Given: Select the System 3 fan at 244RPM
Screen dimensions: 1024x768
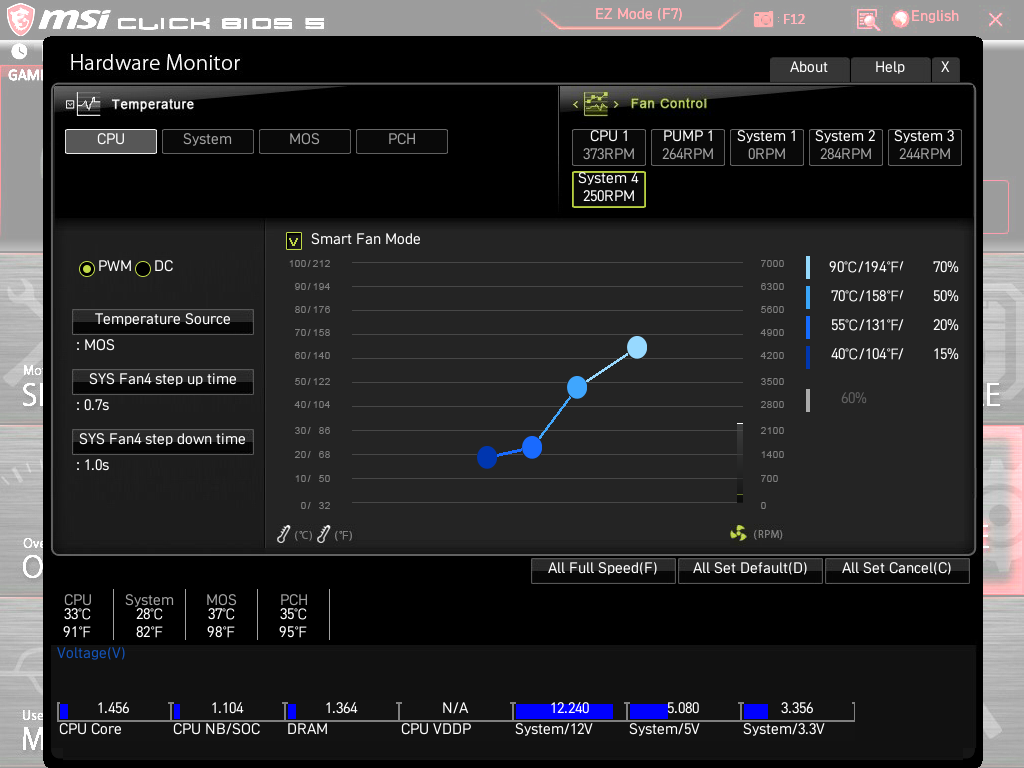Looking at the screenshot, I should (x=925, y=147).
